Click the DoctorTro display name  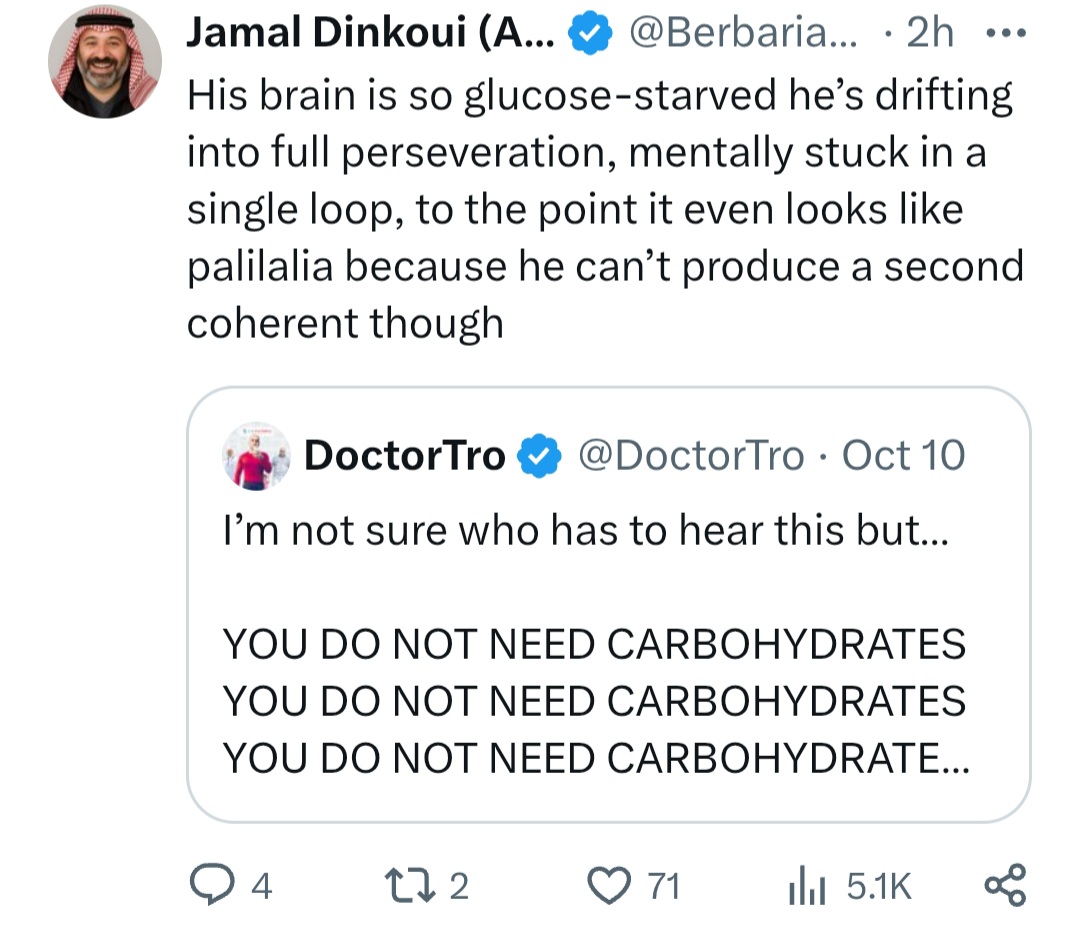(404, 456)
